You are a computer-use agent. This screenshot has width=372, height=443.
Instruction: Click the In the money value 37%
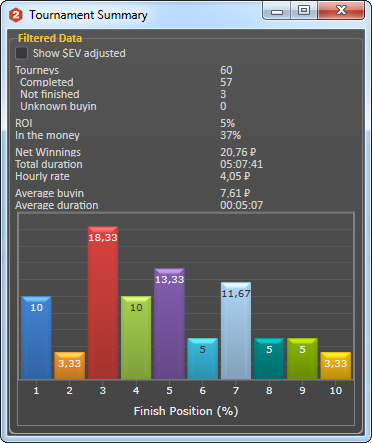(x=231, y=135)
